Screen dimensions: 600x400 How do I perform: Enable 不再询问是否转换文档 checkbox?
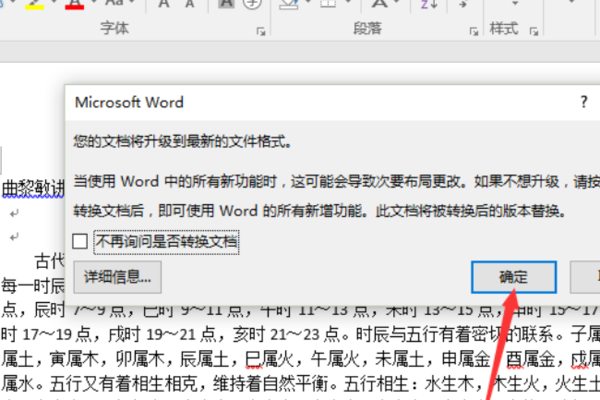pyautogui.click(x=80, y=242)
